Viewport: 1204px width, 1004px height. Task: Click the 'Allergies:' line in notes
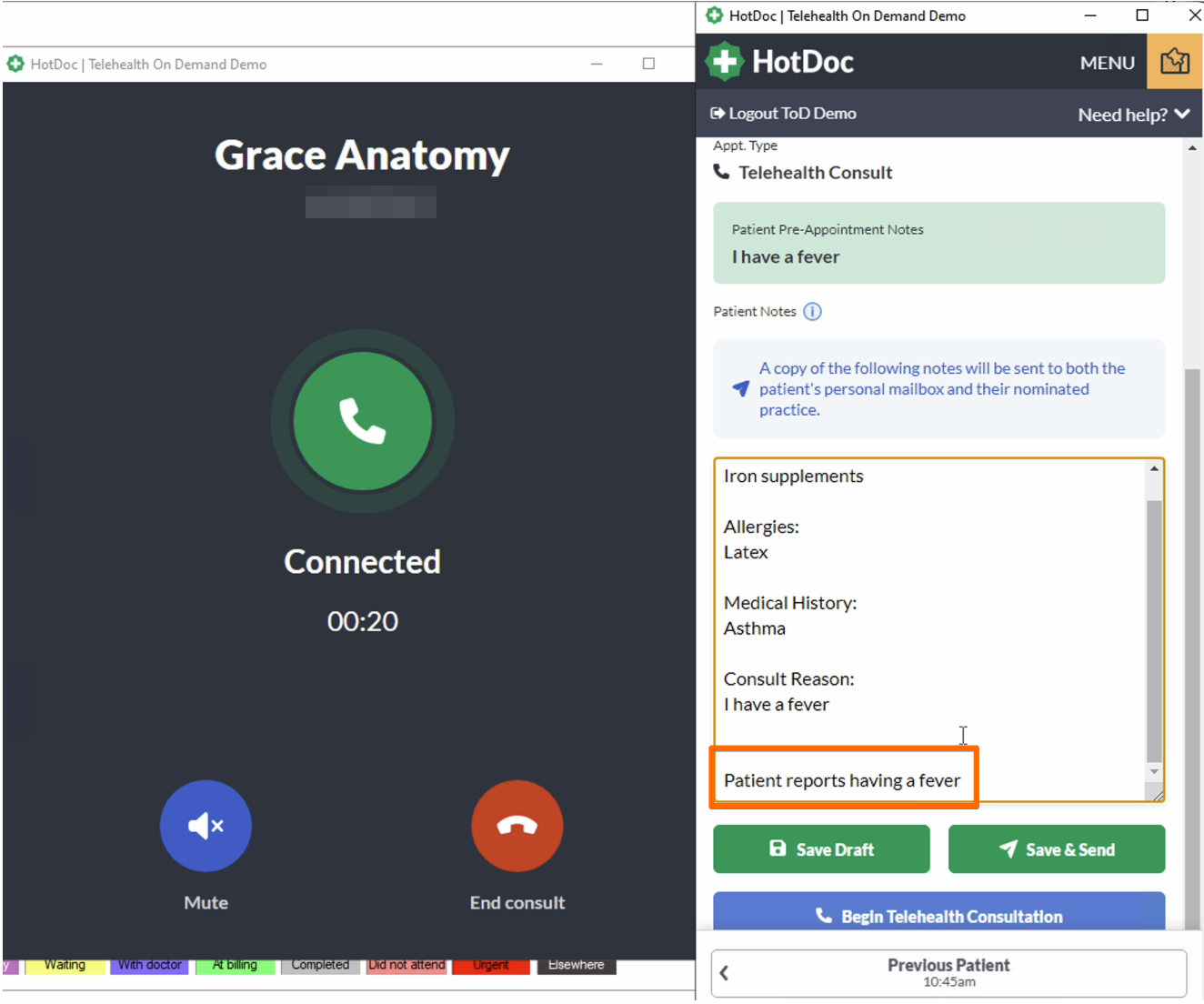[x=761, y=527]
